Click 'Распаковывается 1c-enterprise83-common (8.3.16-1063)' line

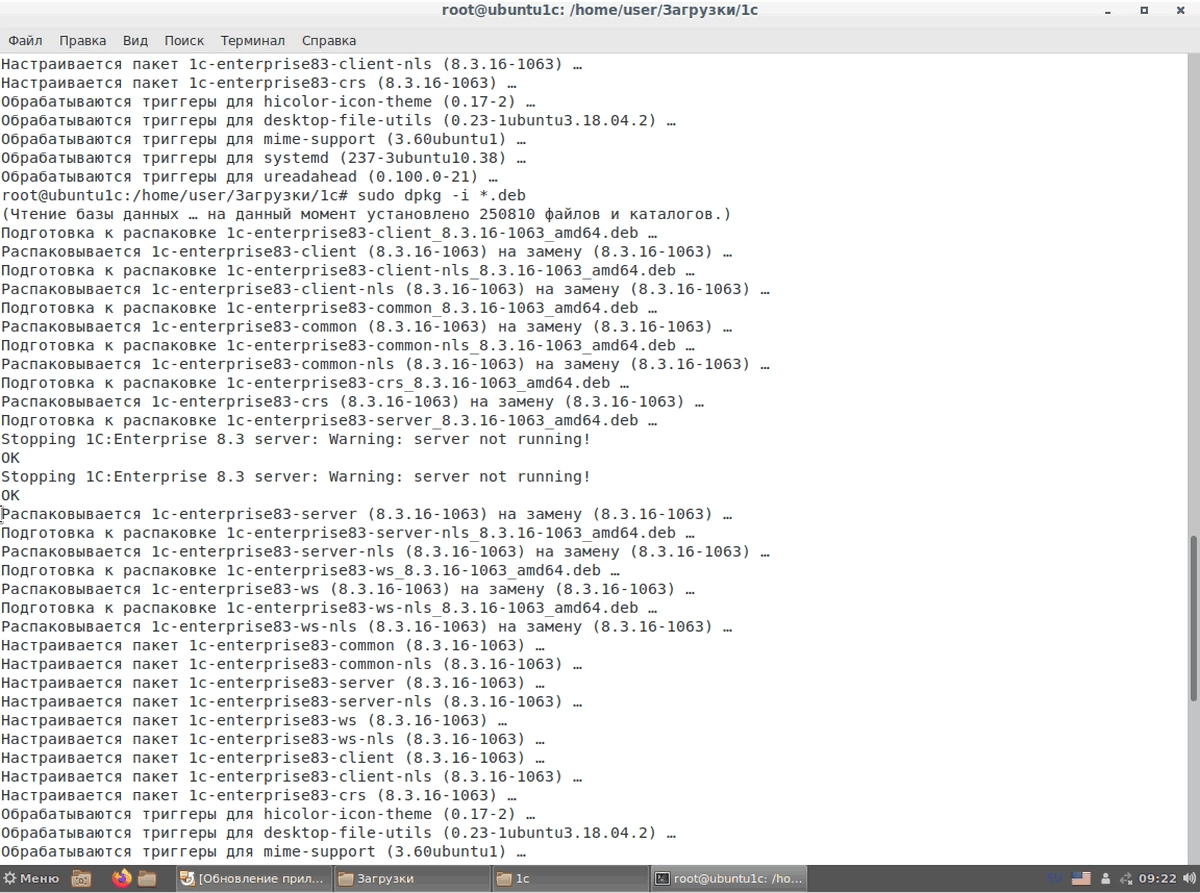pyautogui.click(x=366, y=326)
